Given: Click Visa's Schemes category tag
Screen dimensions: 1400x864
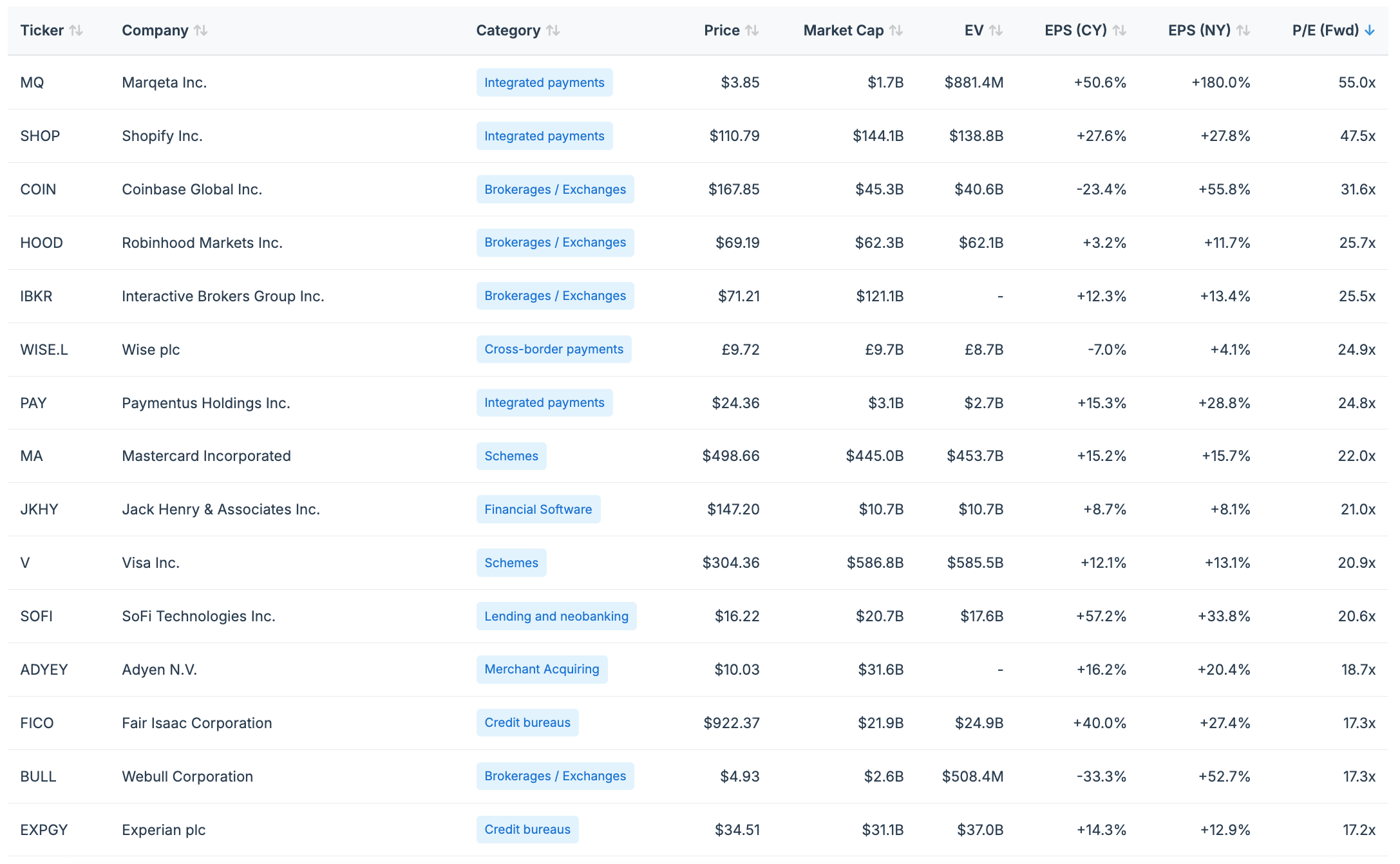Looking at the screenshot, I should click(x=511, y=563).
